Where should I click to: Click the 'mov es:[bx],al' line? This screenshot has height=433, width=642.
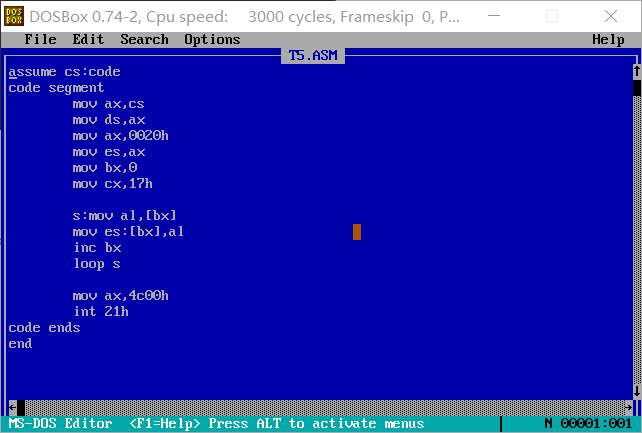click(128, 232)
